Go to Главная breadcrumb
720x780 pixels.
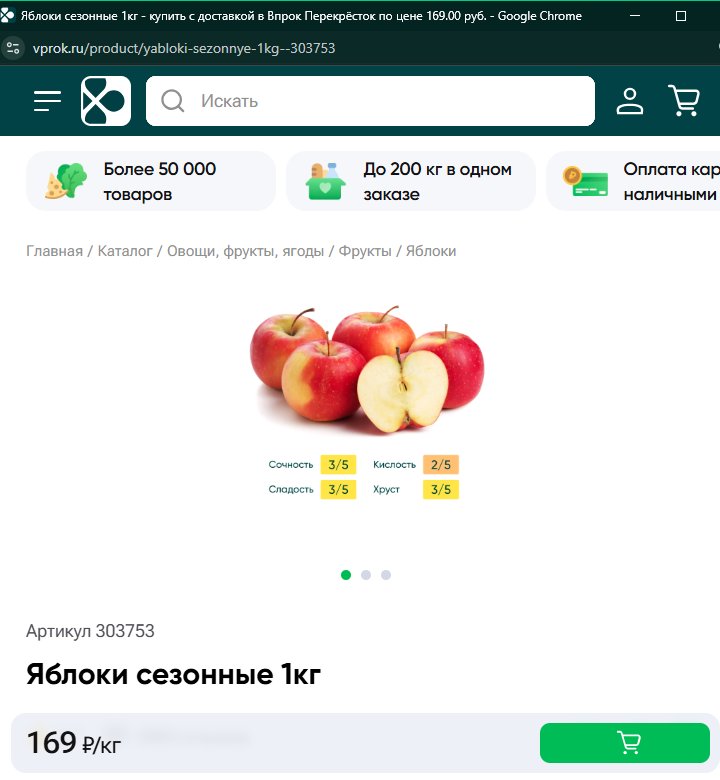click(54, 251)
